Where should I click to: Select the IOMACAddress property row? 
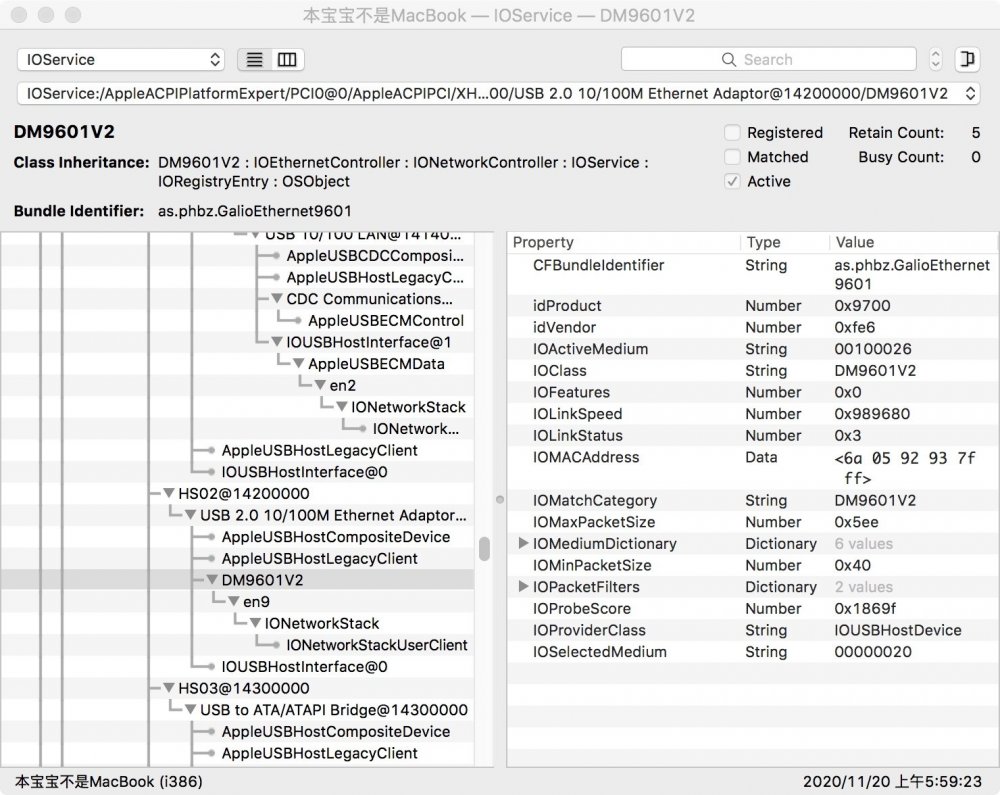pos(753,467)
